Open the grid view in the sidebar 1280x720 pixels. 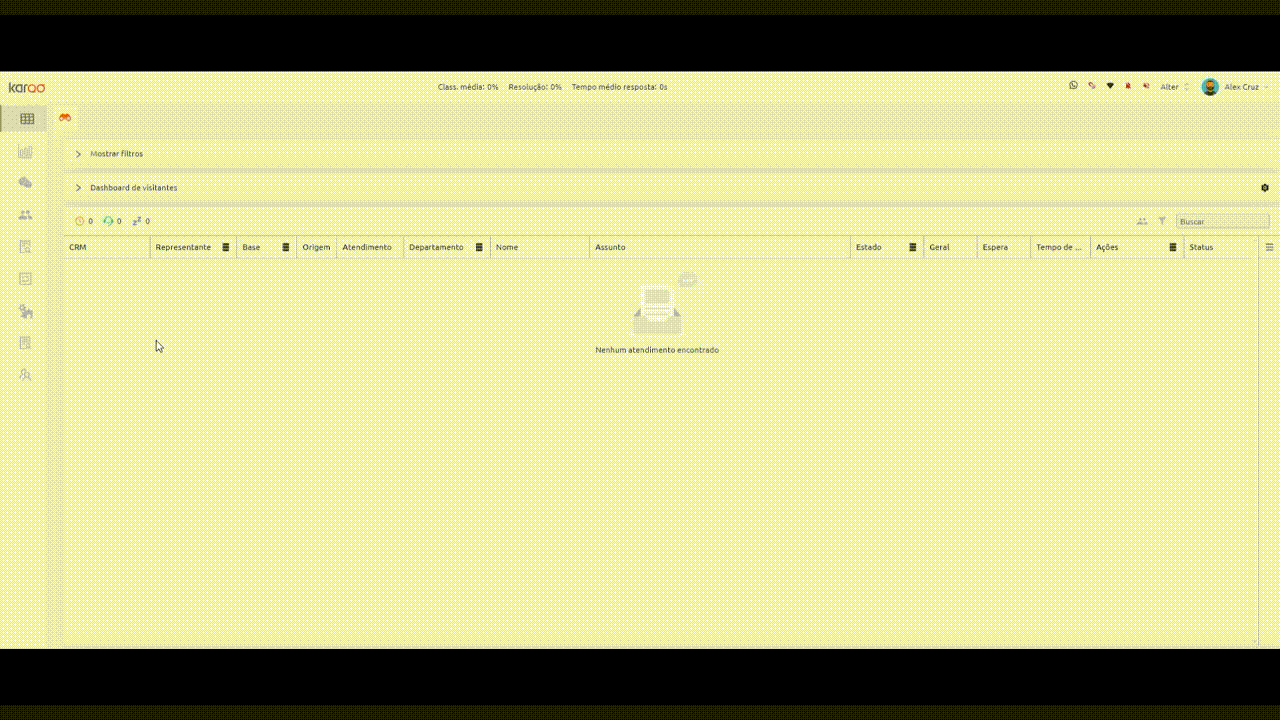(27, 119)
